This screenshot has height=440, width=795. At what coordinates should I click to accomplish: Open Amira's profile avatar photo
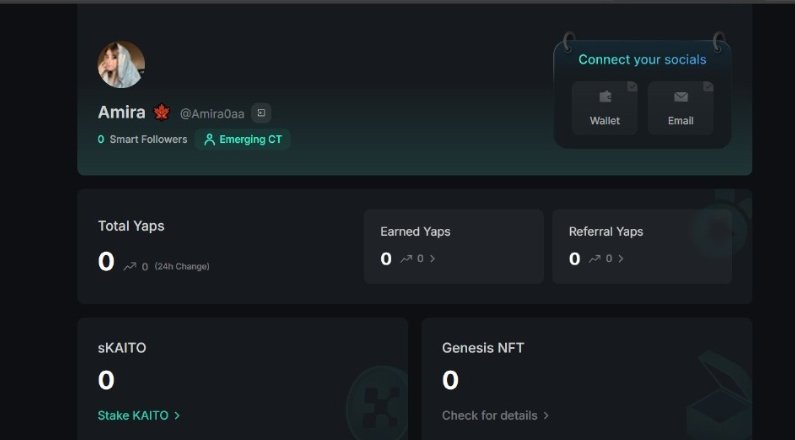coord(121,64)
